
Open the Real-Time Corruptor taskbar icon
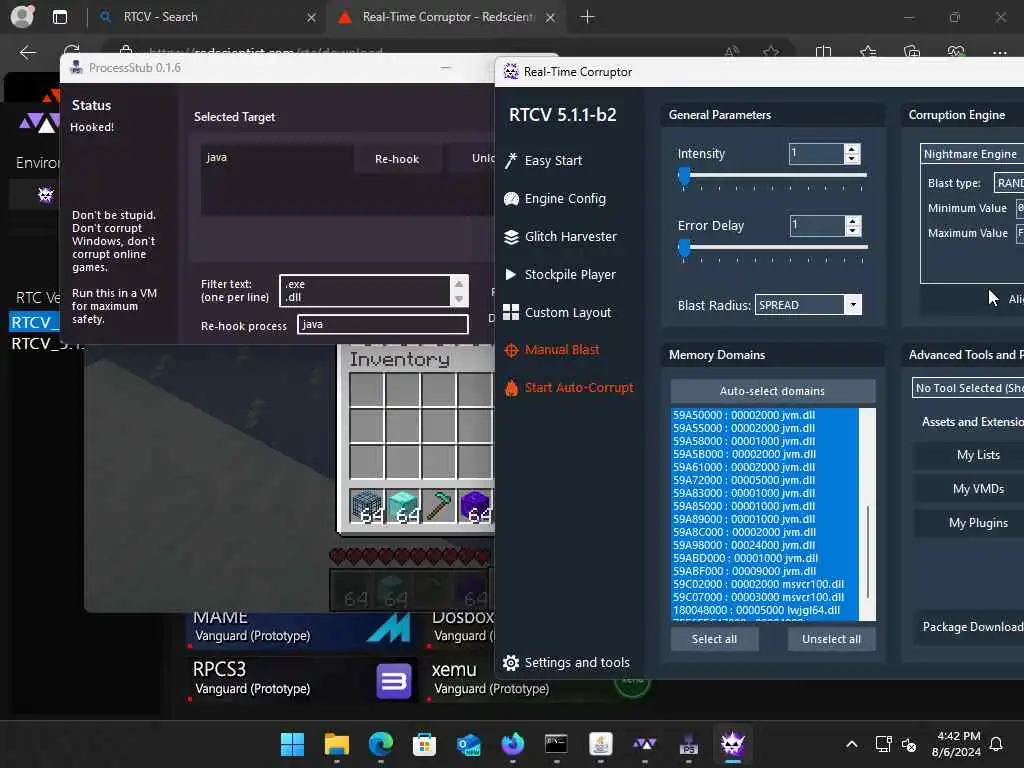coord(733,744)
